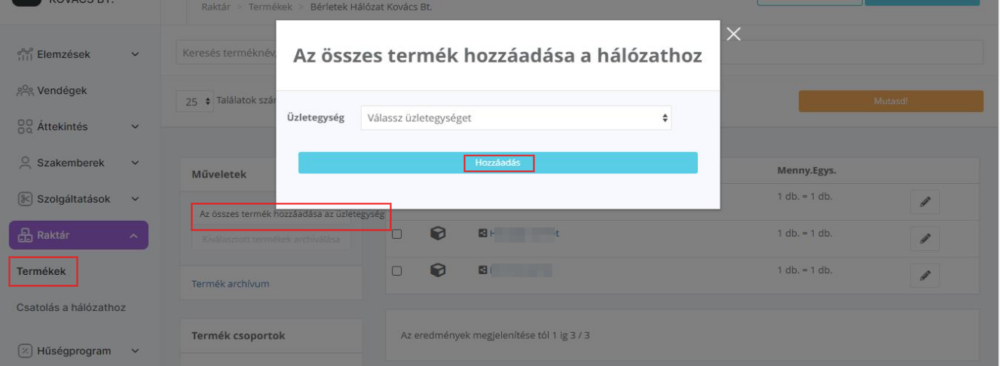Close the dialog with the X icon

(733, 34)
